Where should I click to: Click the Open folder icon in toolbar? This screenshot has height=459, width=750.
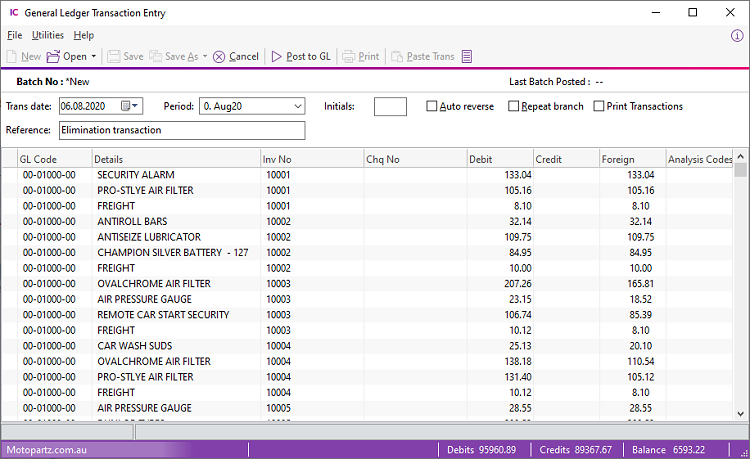coord(54,57)
